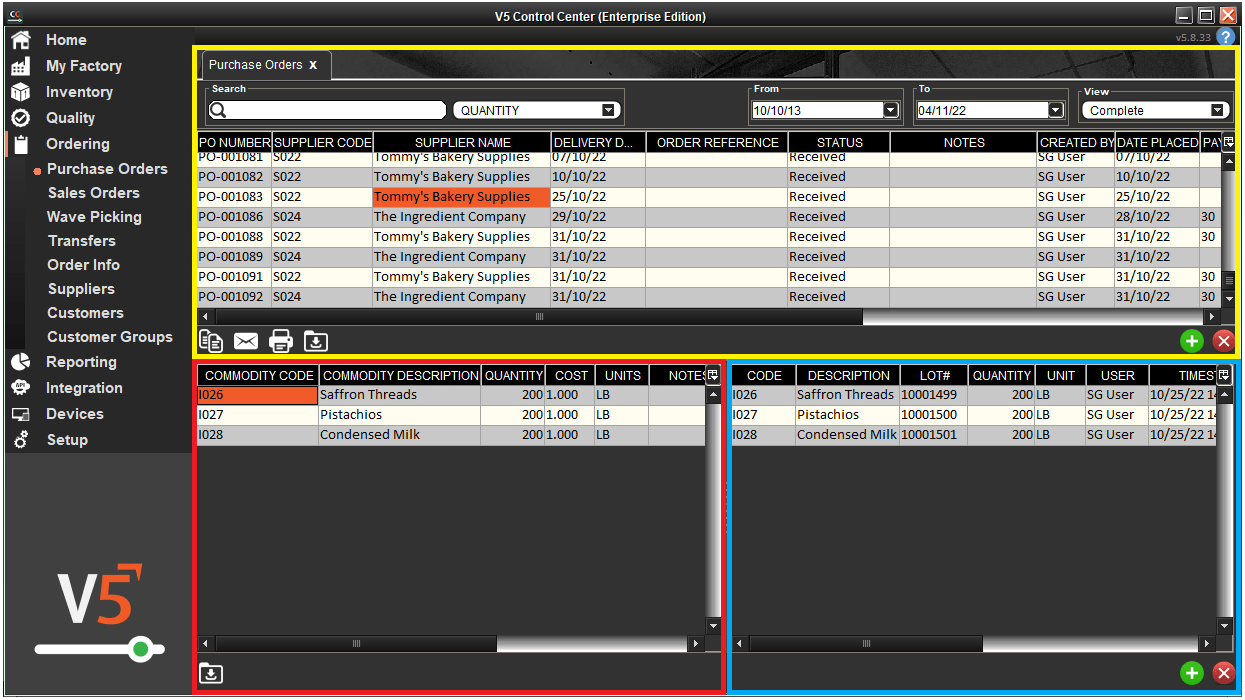Click commodity code I026 in lines table
This screenshot has height=700, width=1245.
coord(257,395)
